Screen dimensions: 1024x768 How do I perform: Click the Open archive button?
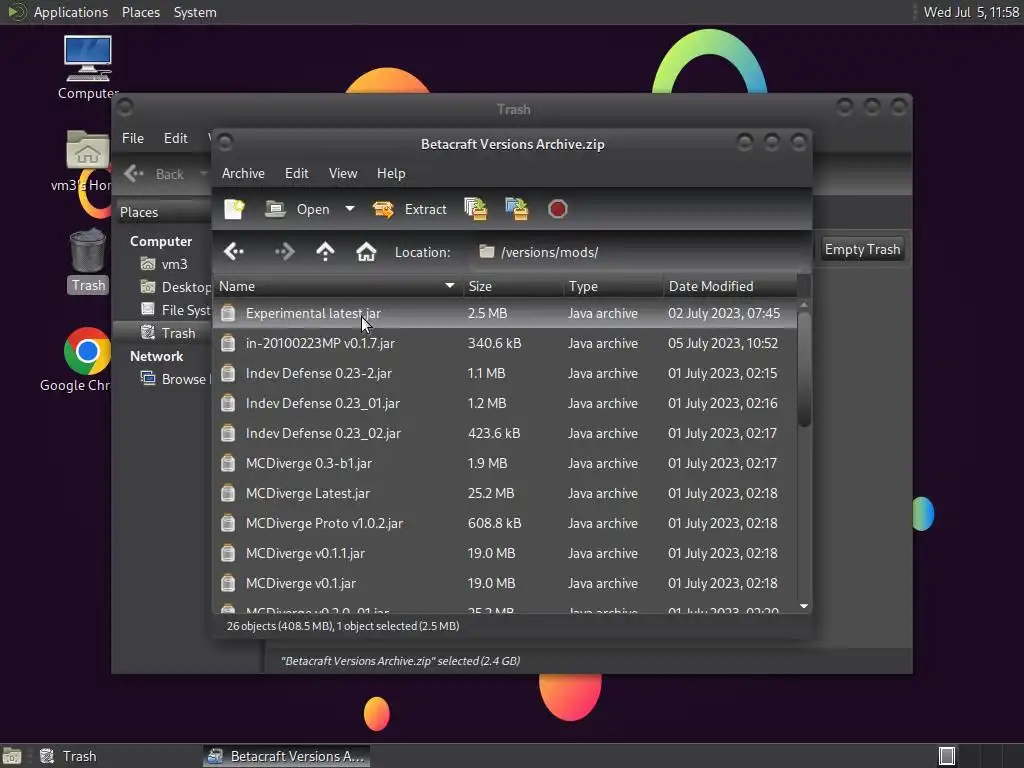(x=298, y=209)
